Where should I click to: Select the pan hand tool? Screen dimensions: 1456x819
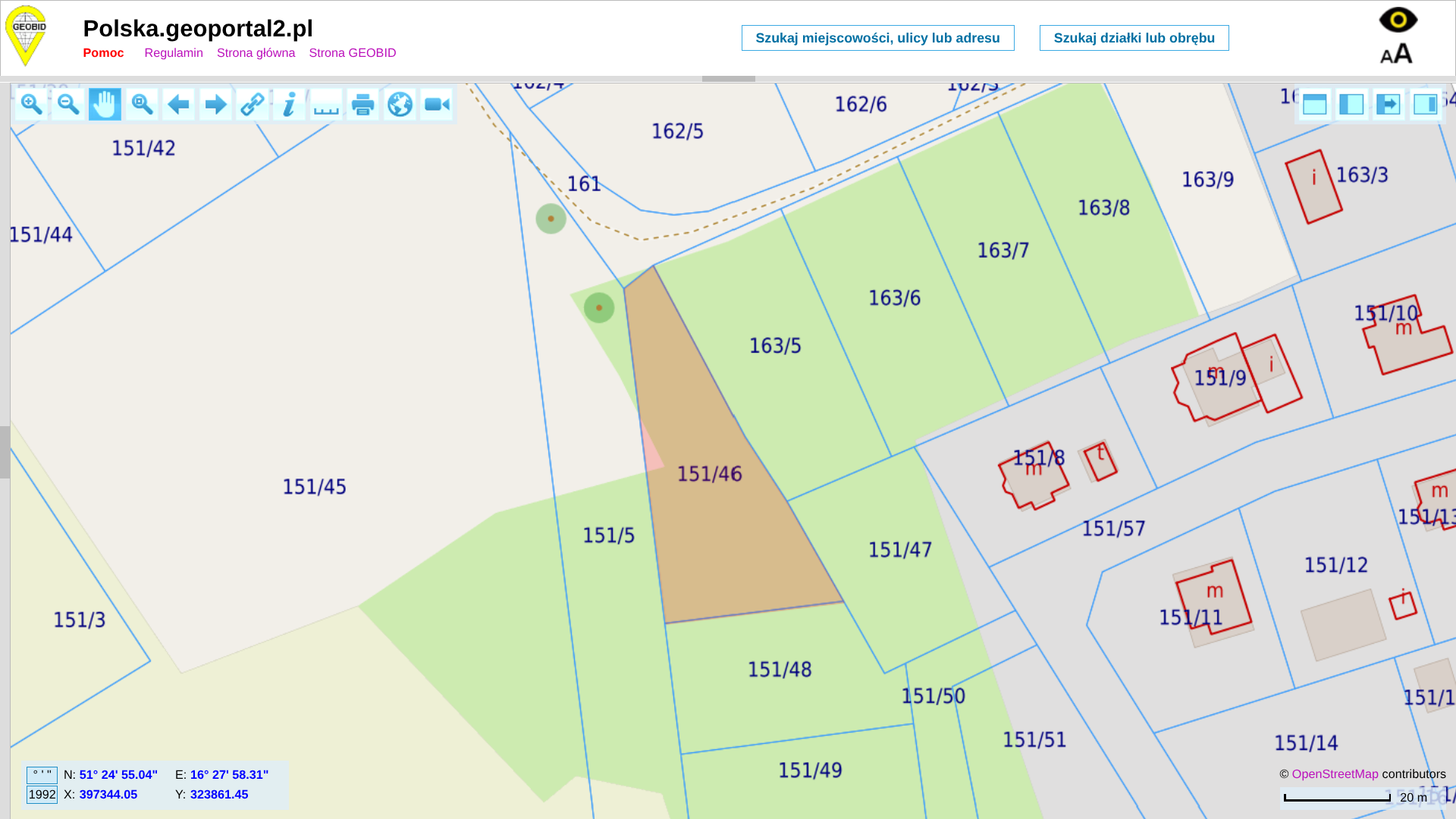(x=105, y=104)
